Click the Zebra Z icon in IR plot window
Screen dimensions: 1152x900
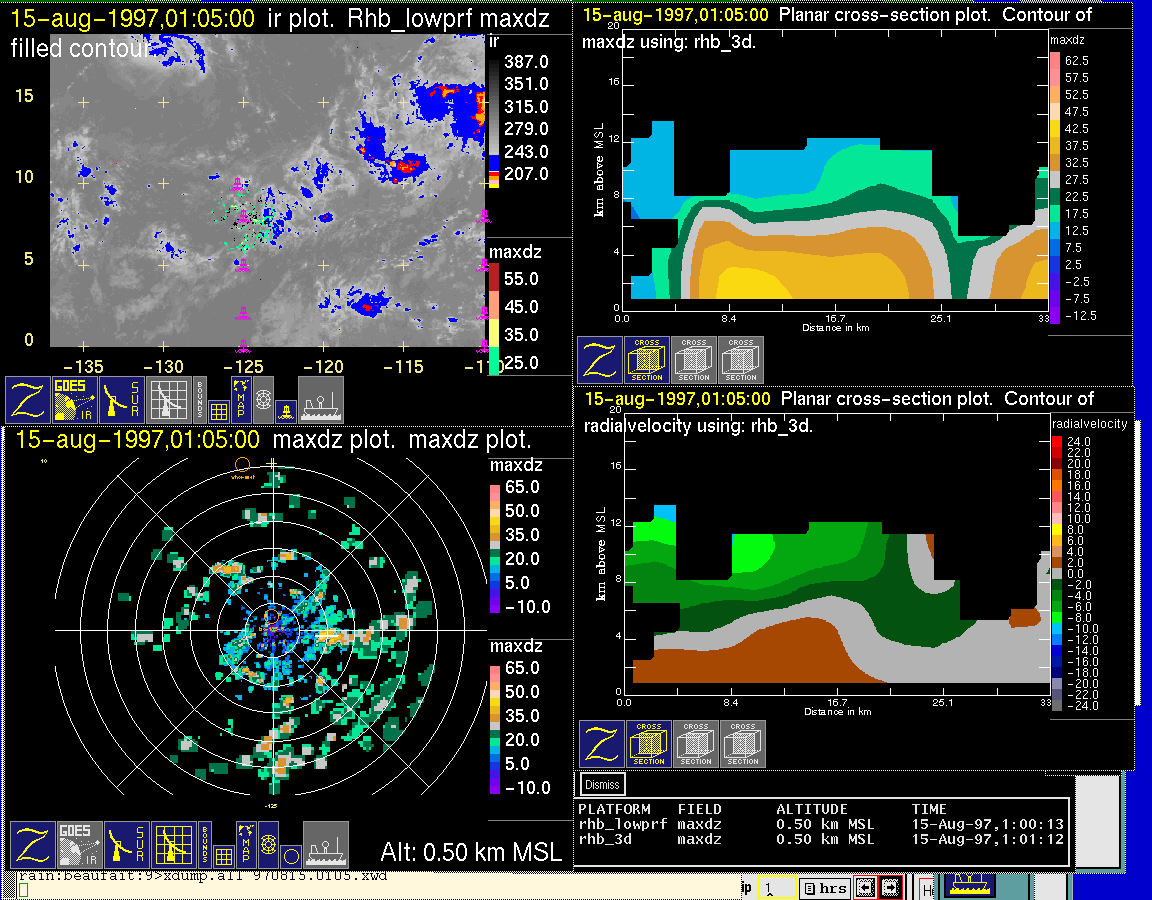pos(28,399)
